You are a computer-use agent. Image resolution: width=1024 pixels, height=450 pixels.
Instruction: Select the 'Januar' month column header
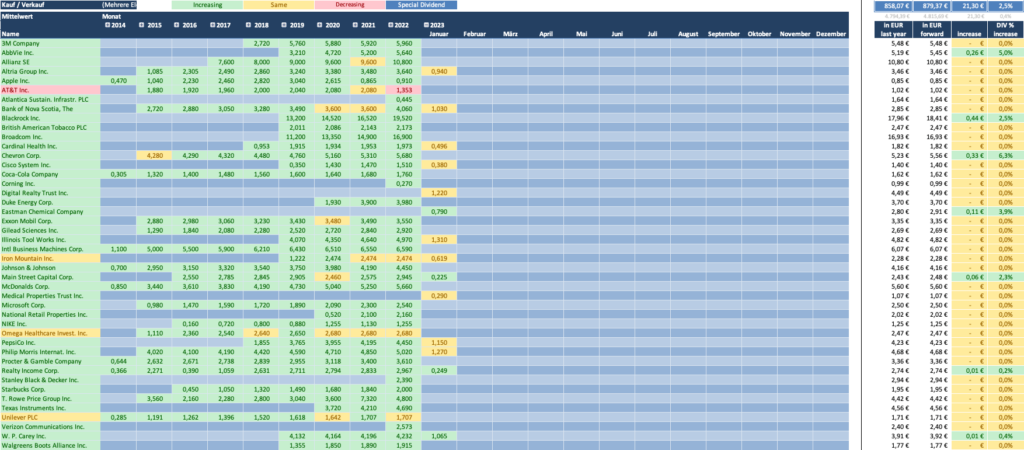(x=439, y=34)
